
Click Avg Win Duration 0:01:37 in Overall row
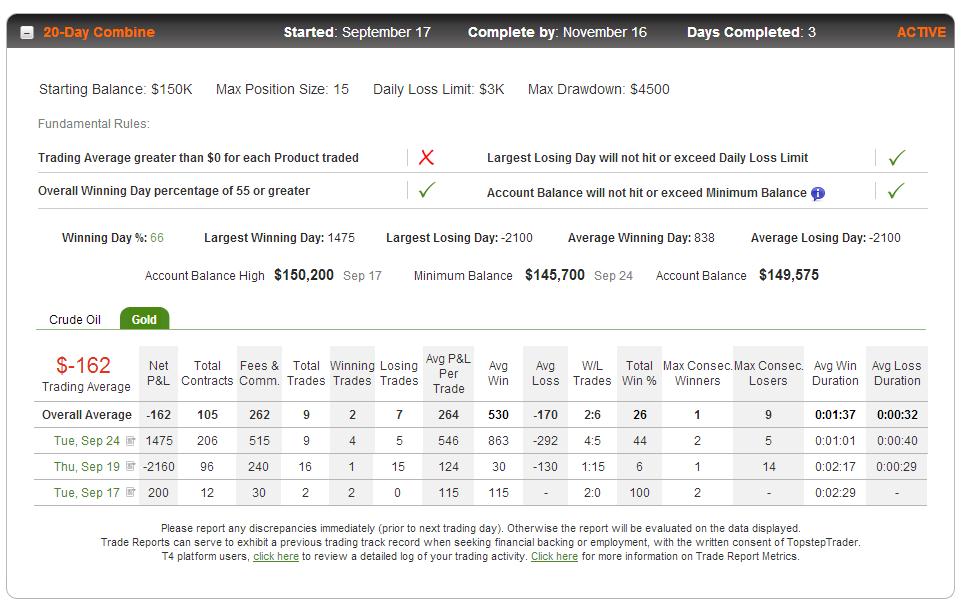[835, 415]
